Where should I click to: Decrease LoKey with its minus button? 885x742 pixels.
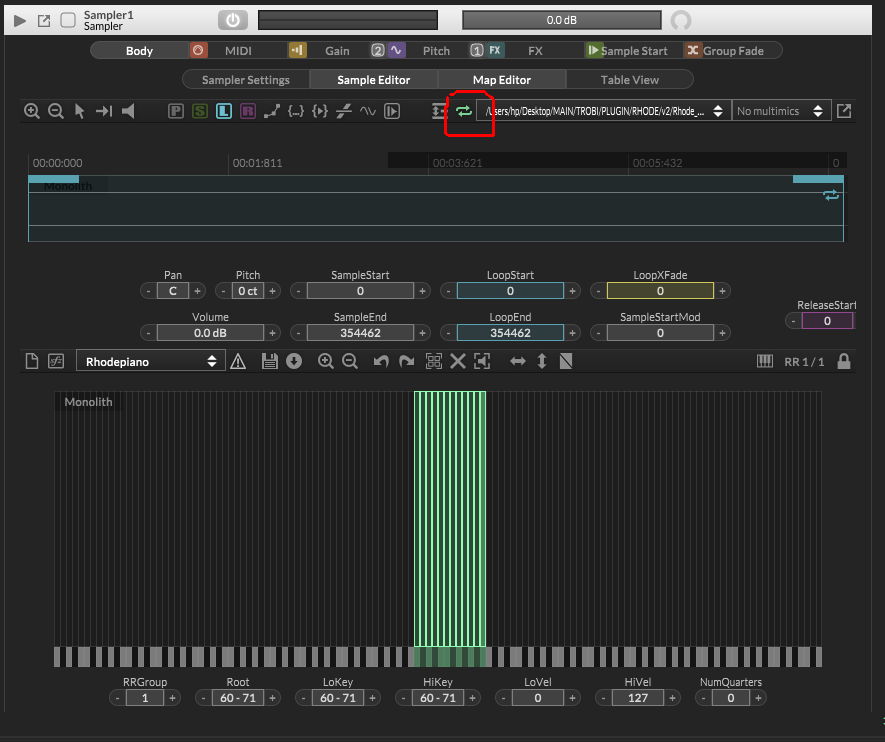point(304,698)
